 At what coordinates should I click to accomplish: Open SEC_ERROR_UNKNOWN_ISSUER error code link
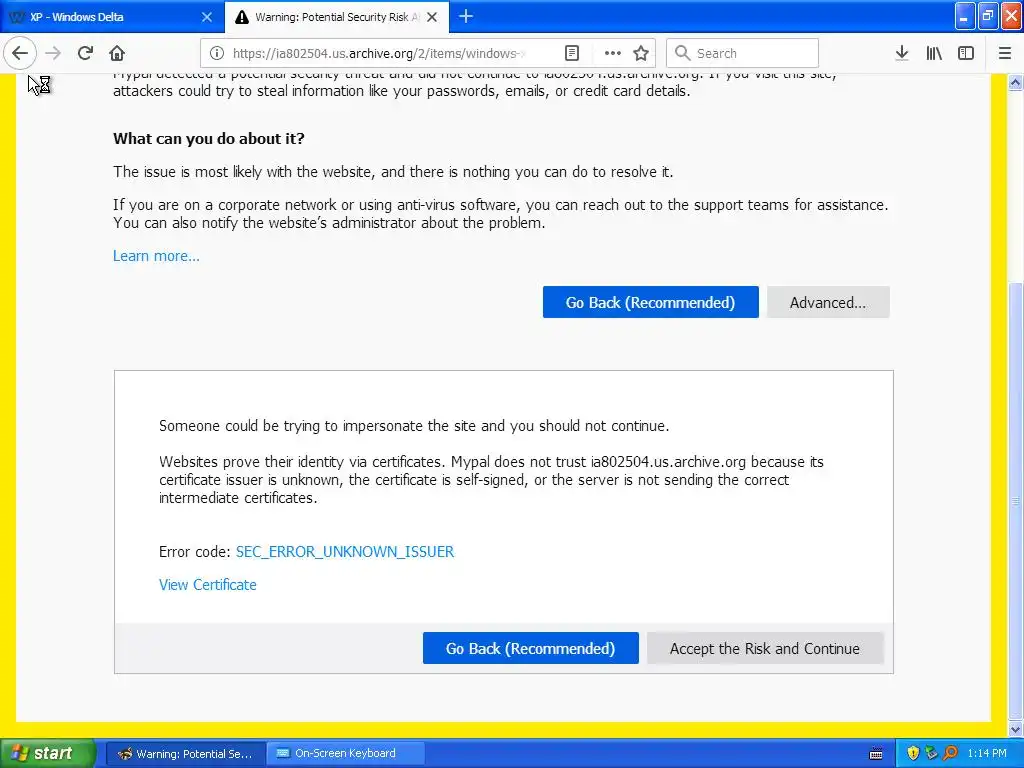coord(345,552)
